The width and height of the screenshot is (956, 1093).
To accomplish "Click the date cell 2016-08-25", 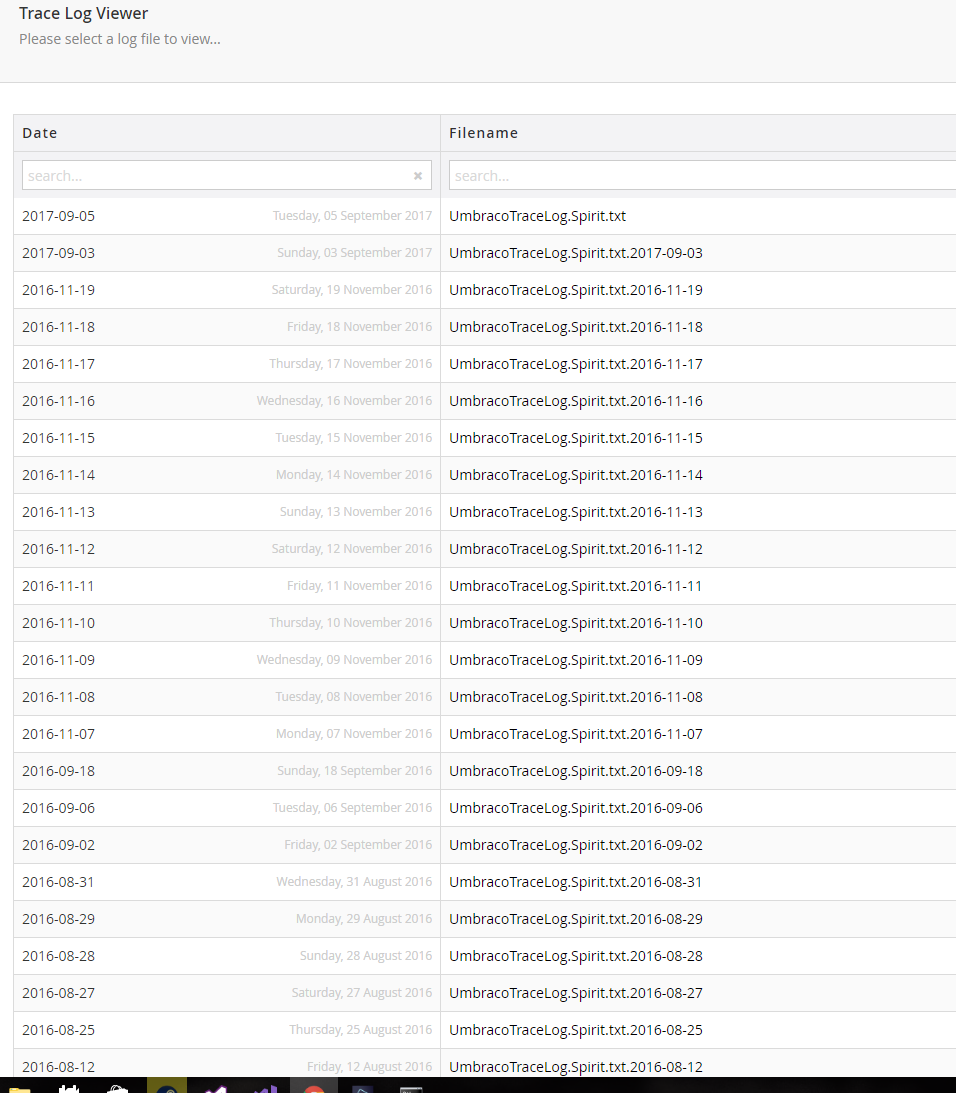I will coord(59,1029).
